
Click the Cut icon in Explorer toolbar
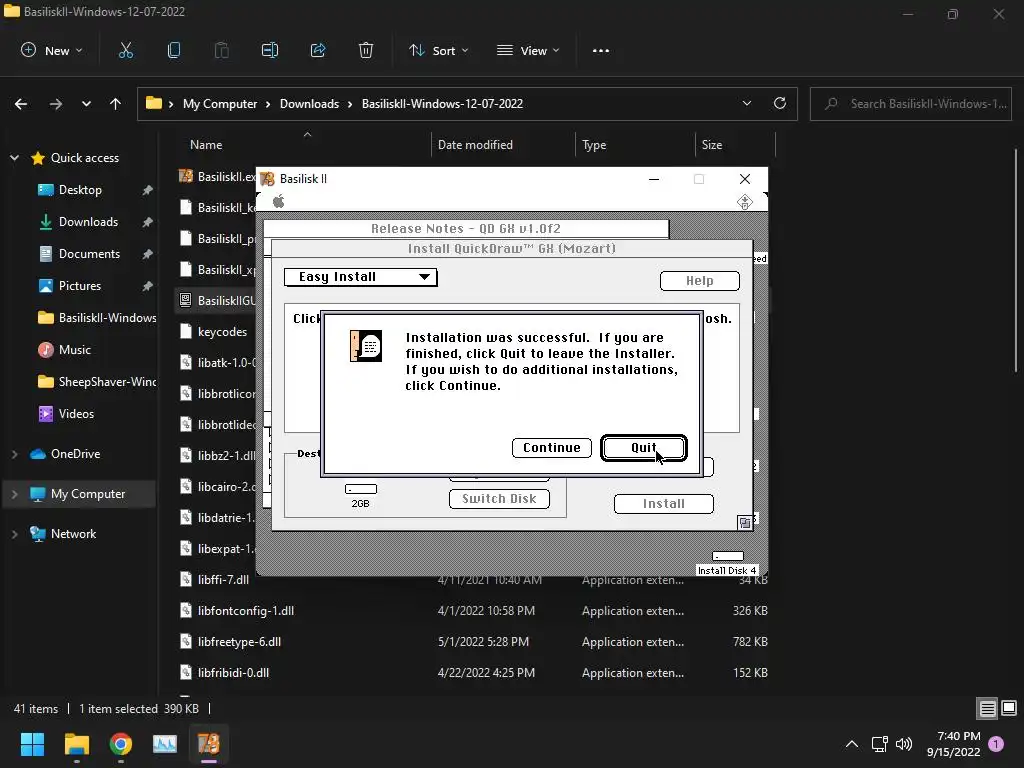click(125, 50)
